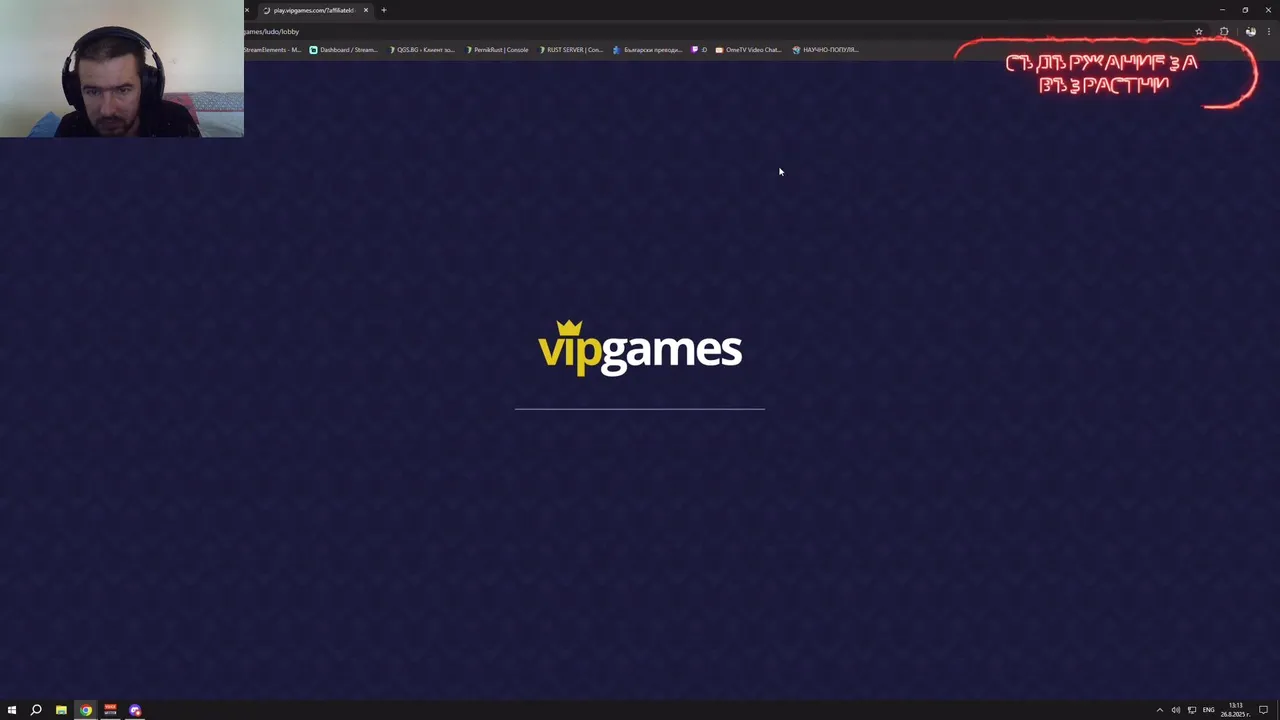The height and width of the screenshot is (720, 1280).
Task: Open the QGS.BG bookmark
Action: 422,49
